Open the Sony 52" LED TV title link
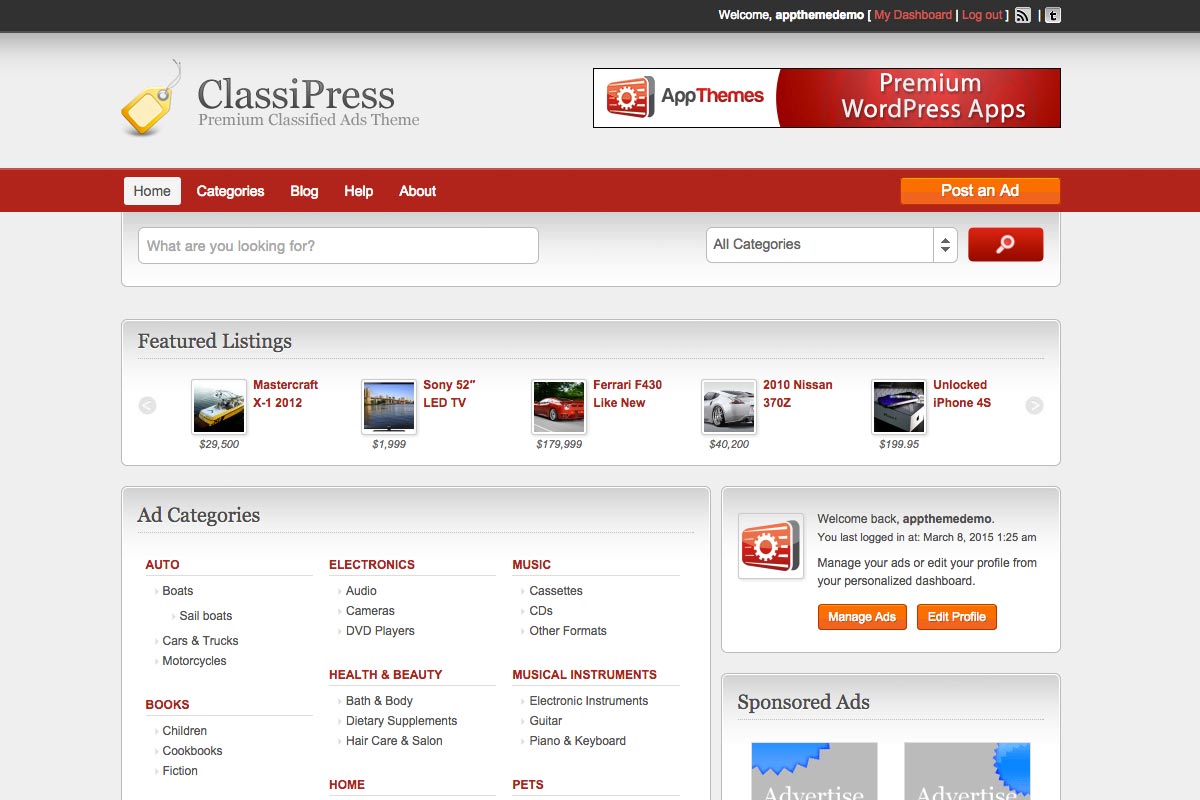Screen dimensions: 1200x800 [449, 394]
